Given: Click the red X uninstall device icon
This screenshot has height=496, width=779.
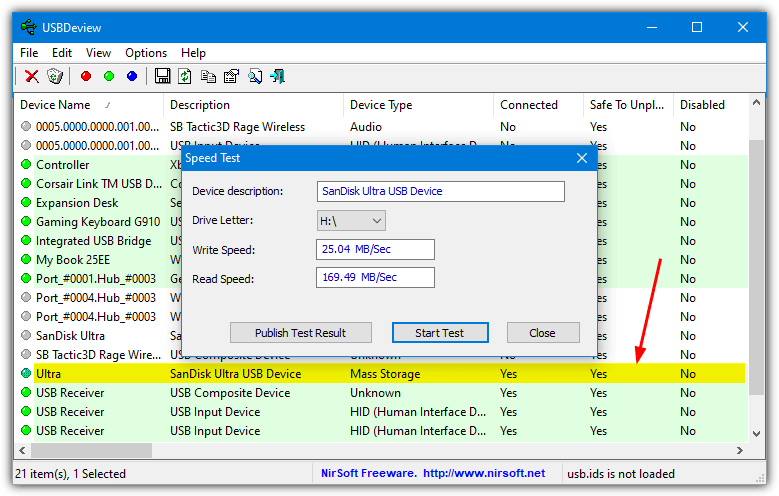Looking at the screenshot, I should point(32,76).
